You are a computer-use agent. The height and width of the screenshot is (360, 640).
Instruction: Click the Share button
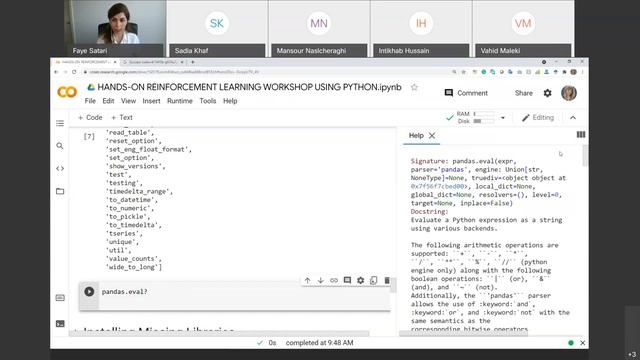pyautogui.click(x=524, y=93)
